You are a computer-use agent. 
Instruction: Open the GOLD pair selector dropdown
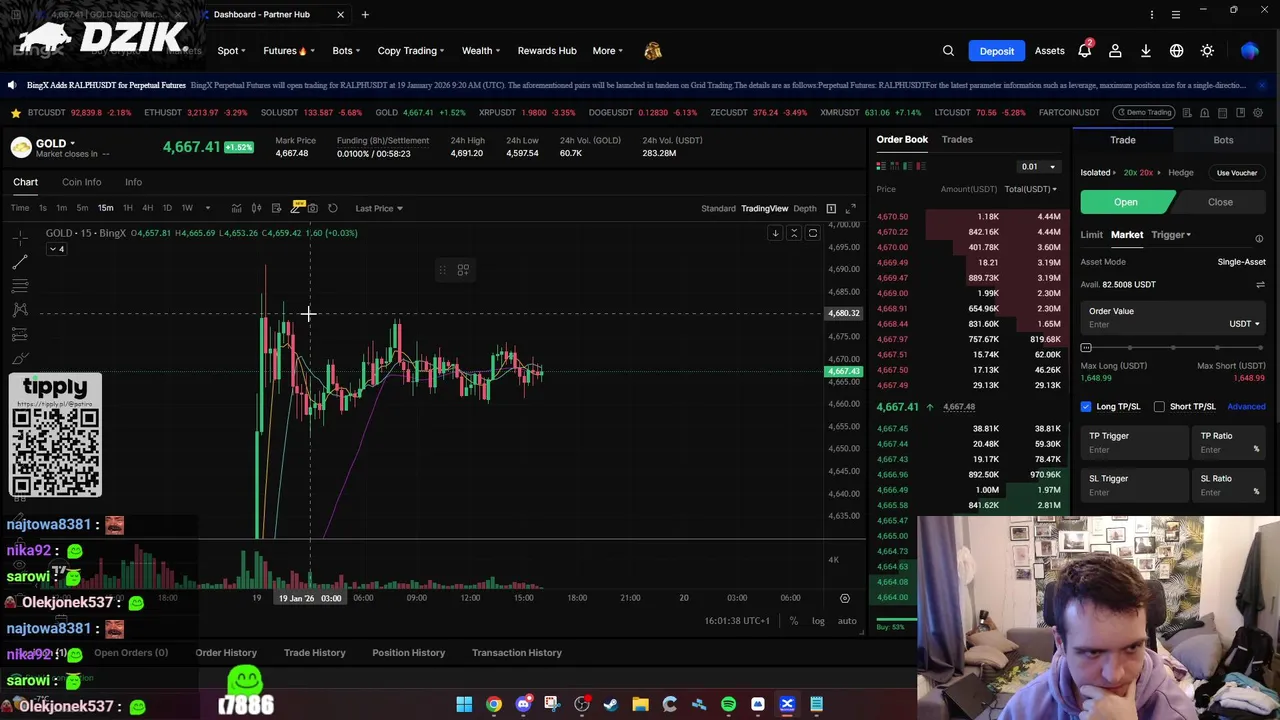(x=55, y=143)
